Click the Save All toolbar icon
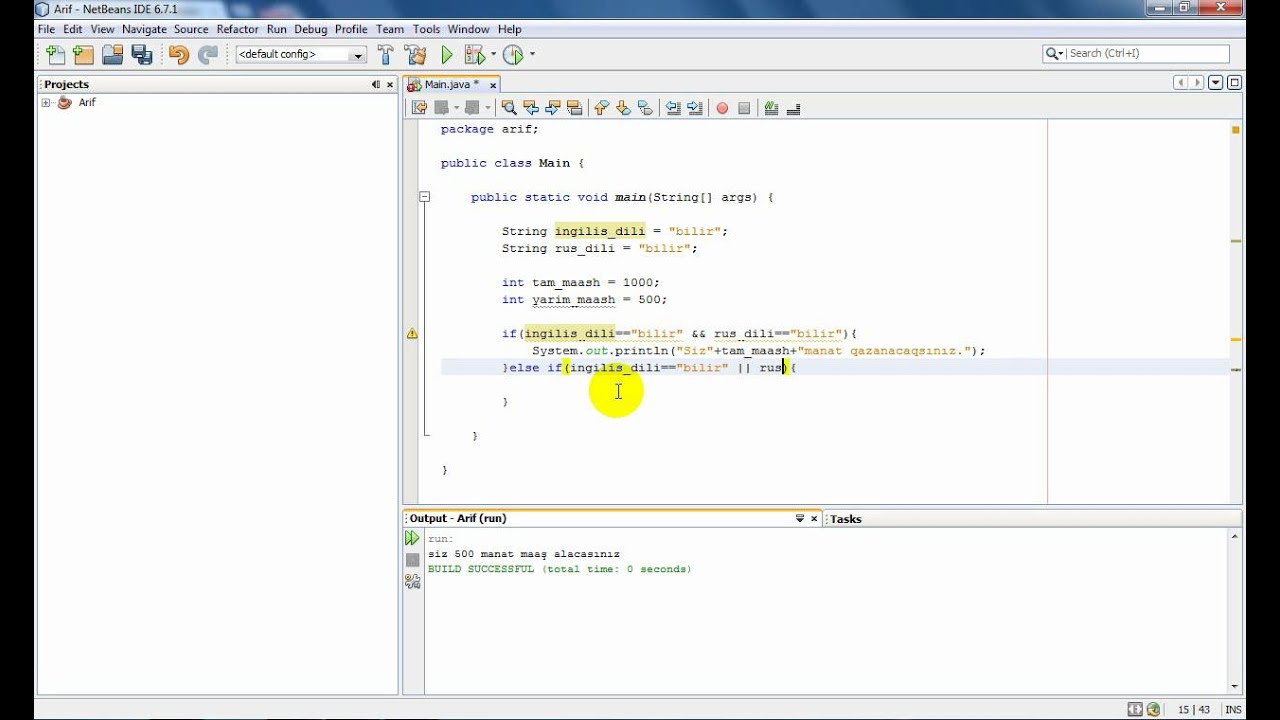The width and height of the screenshot is (1280, 720). [x=141, y=55]
